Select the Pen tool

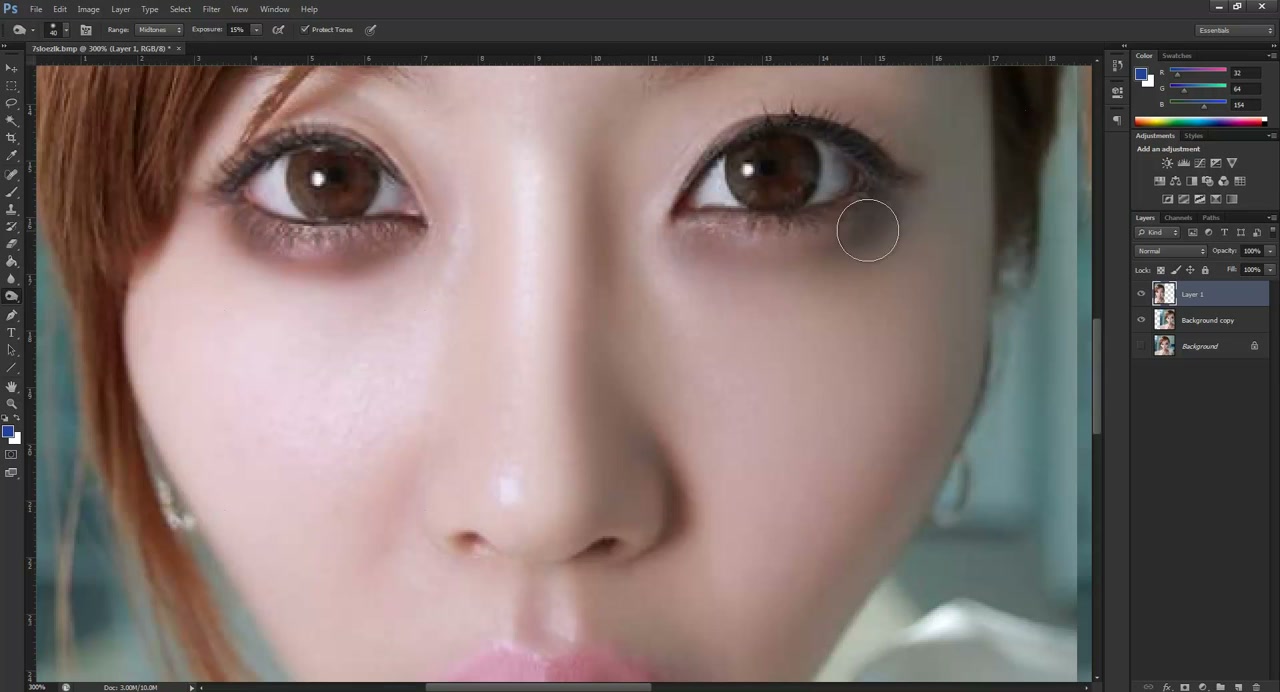(x=12, y=315)
